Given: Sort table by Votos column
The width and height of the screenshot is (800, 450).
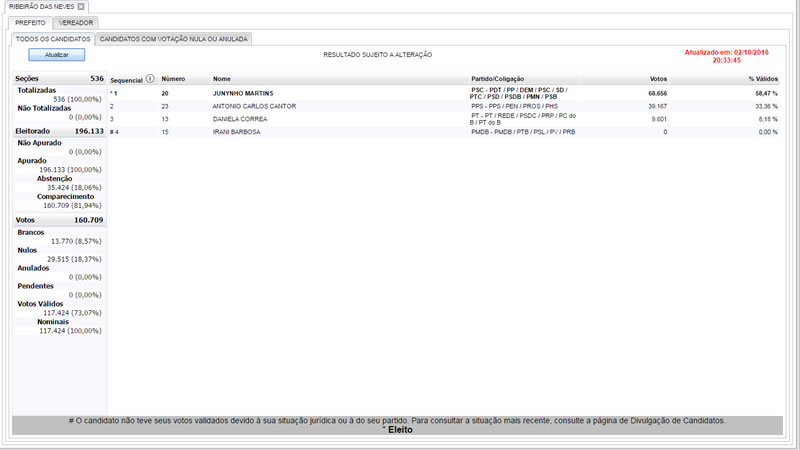Looking at the screenshot, I should pyautogui.click(x=657, y=78).
